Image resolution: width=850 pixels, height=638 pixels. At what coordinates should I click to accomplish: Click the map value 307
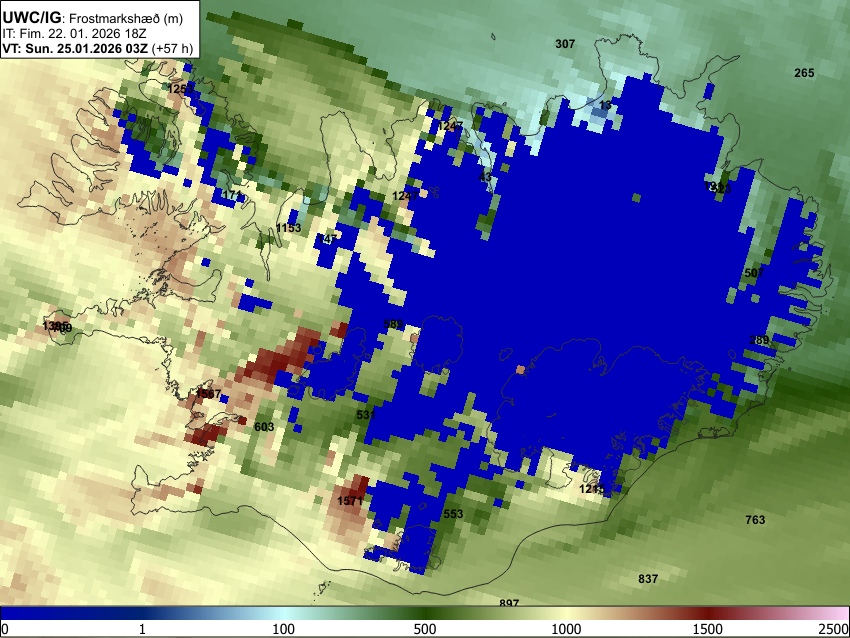565,44
